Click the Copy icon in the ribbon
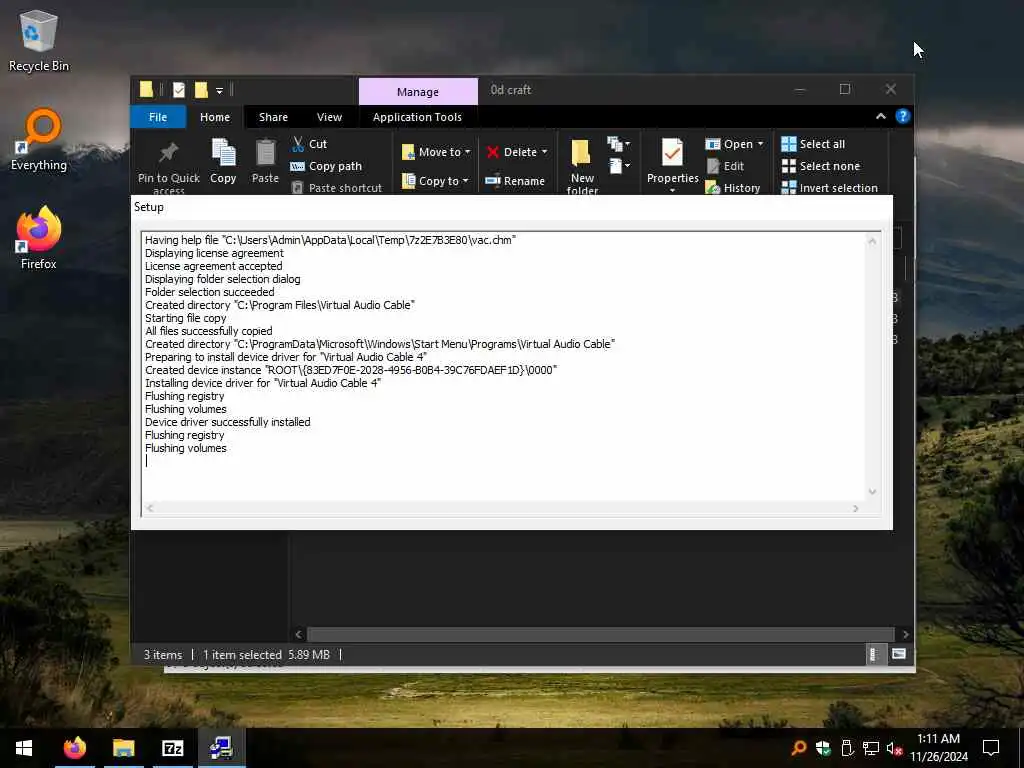 223,161
